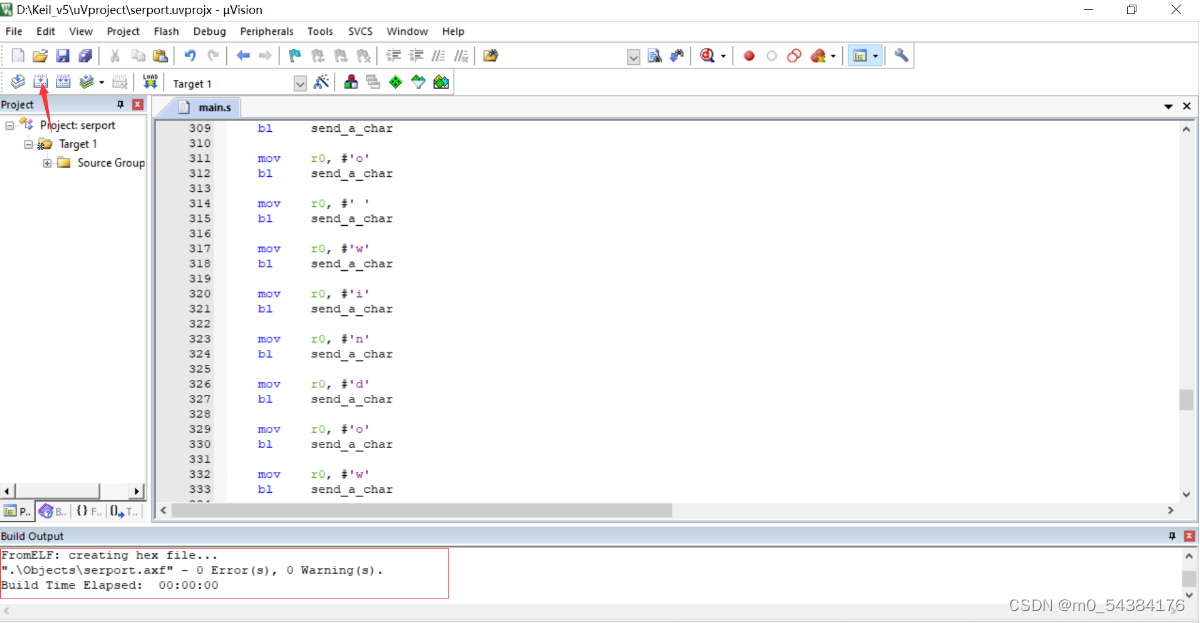Translate the currently open file
1200x623 pixels.
[17, 81]
